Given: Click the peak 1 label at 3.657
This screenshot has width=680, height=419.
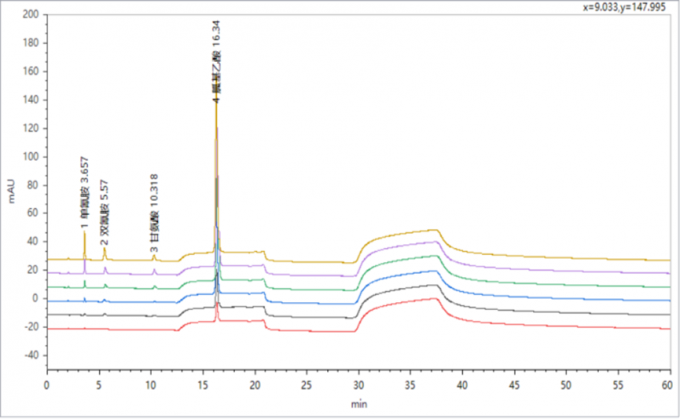Looking at the screenshot, I should (x=84, y=191).
